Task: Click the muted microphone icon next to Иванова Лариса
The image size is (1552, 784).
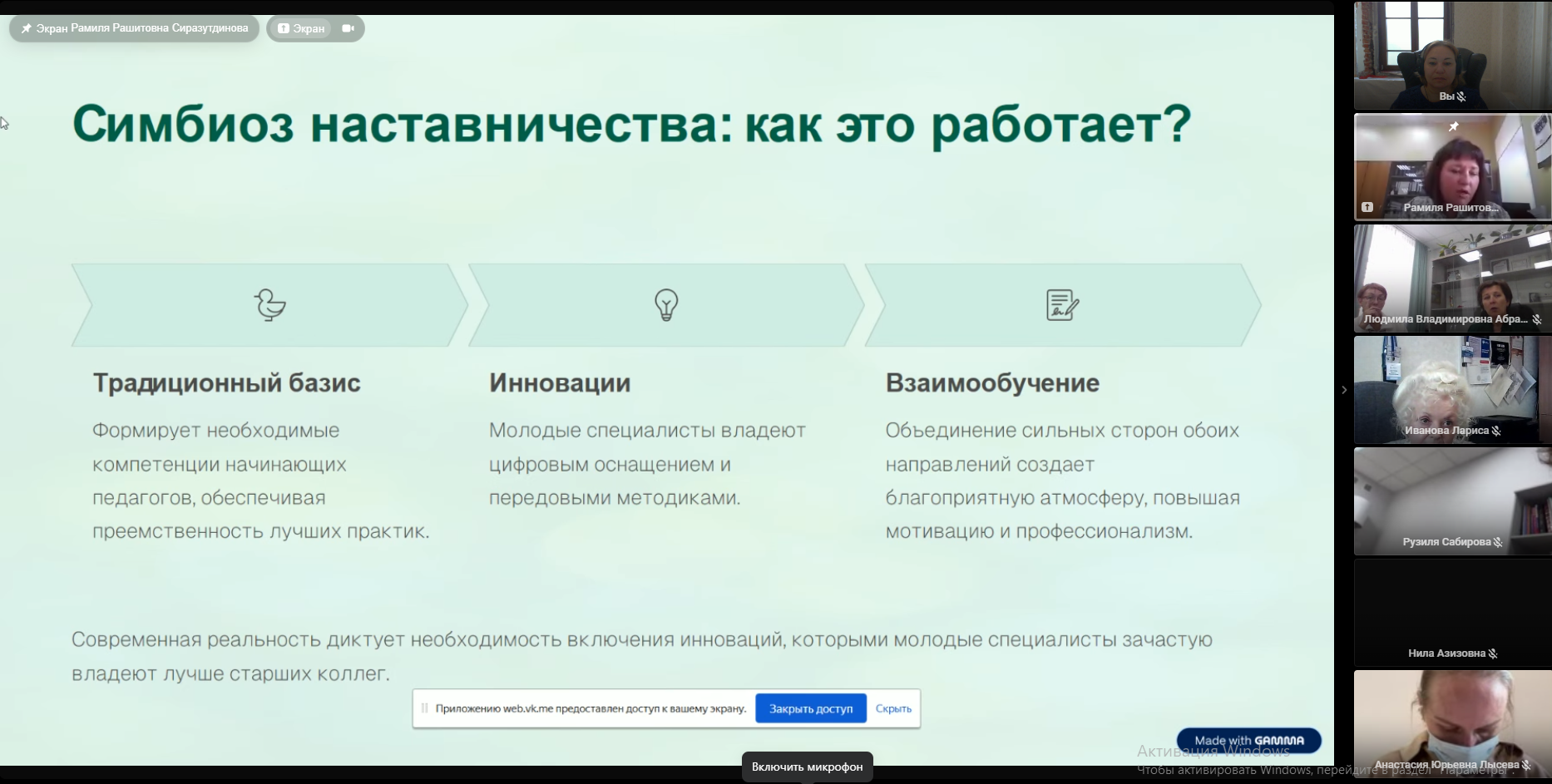Action: 1495,431
